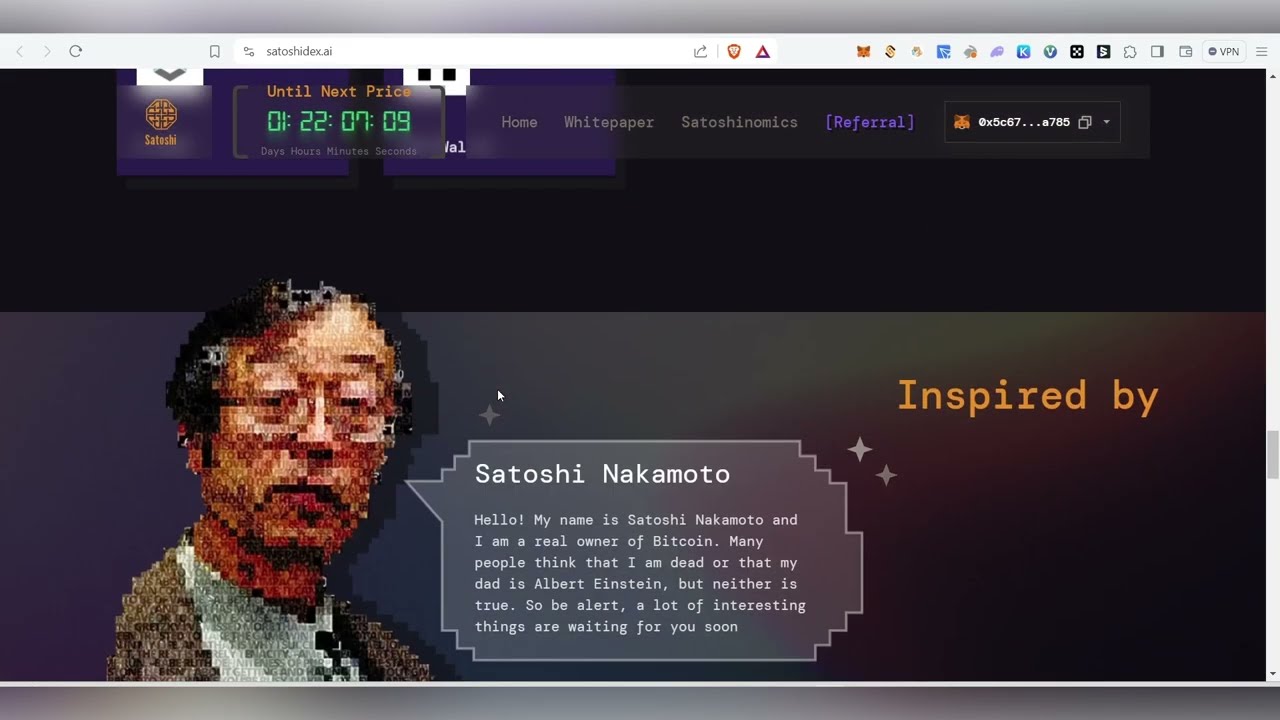The image size is (1280, 720).
Task: Click the Satoshi logo in site header
Action: [x=161, y=122]
